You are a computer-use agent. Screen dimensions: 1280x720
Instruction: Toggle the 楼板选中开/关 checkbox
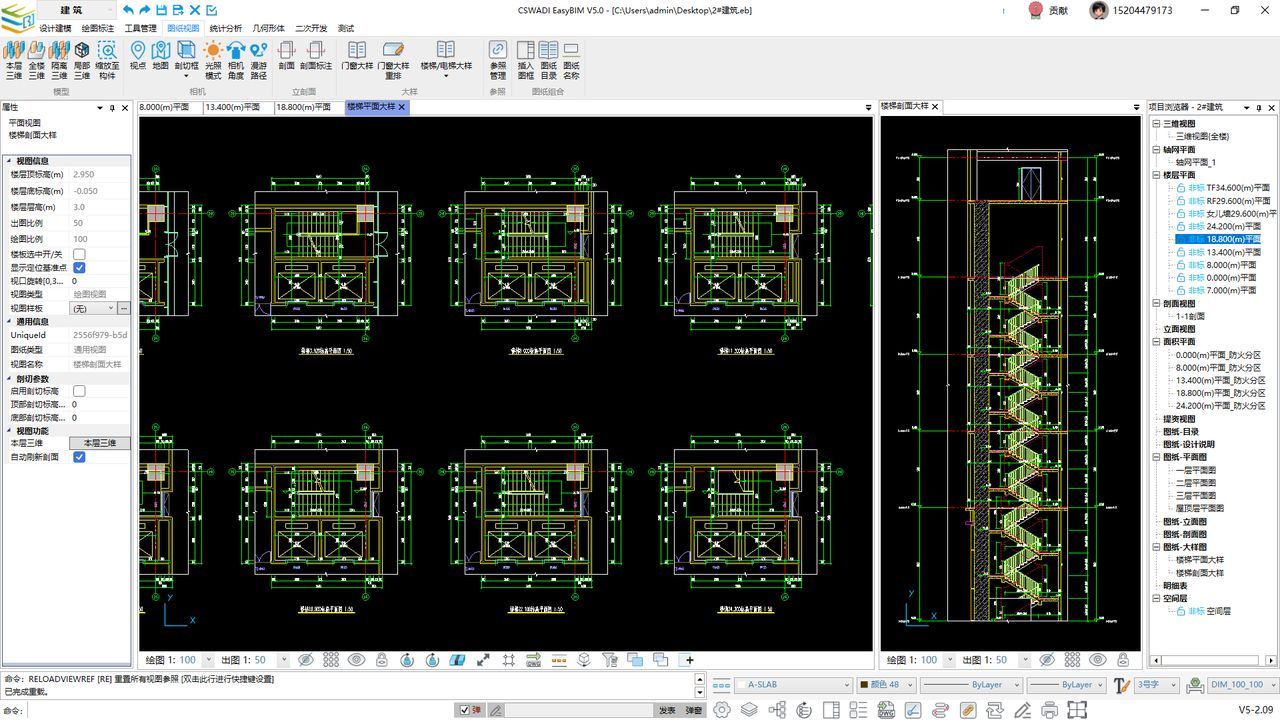pos(79,254)
